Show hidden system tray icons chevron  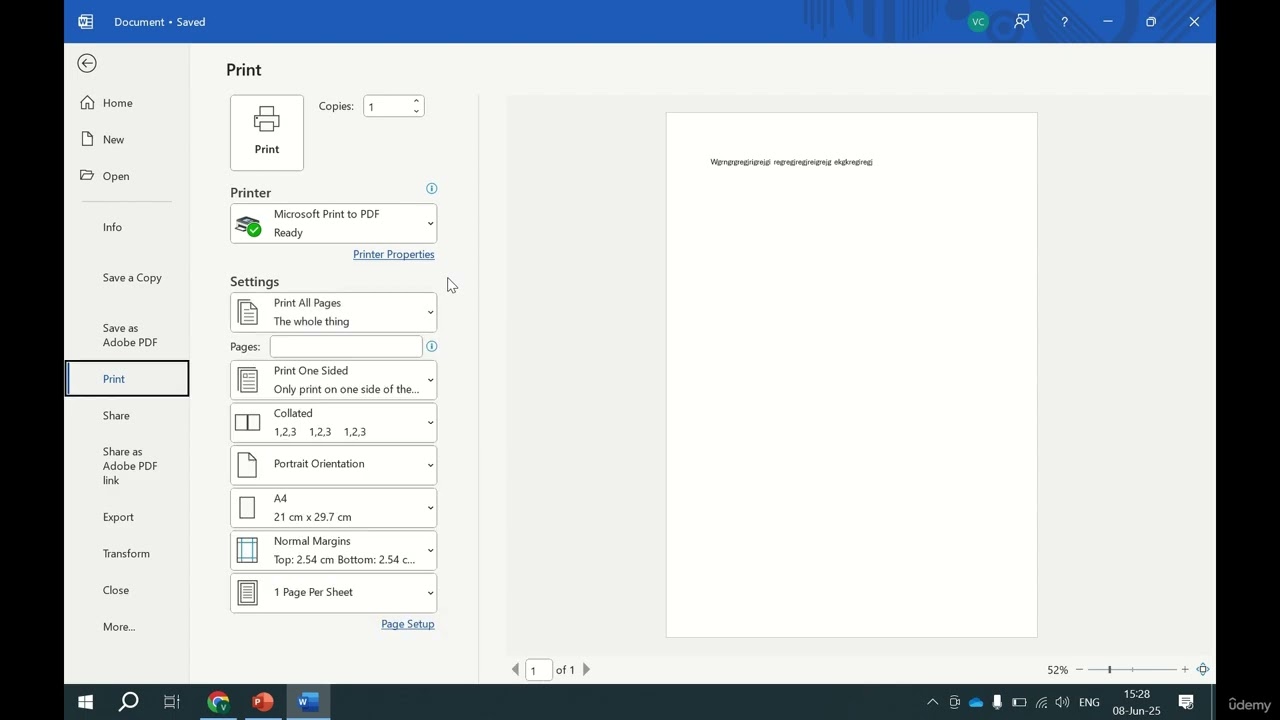click(x=933, y=702)
